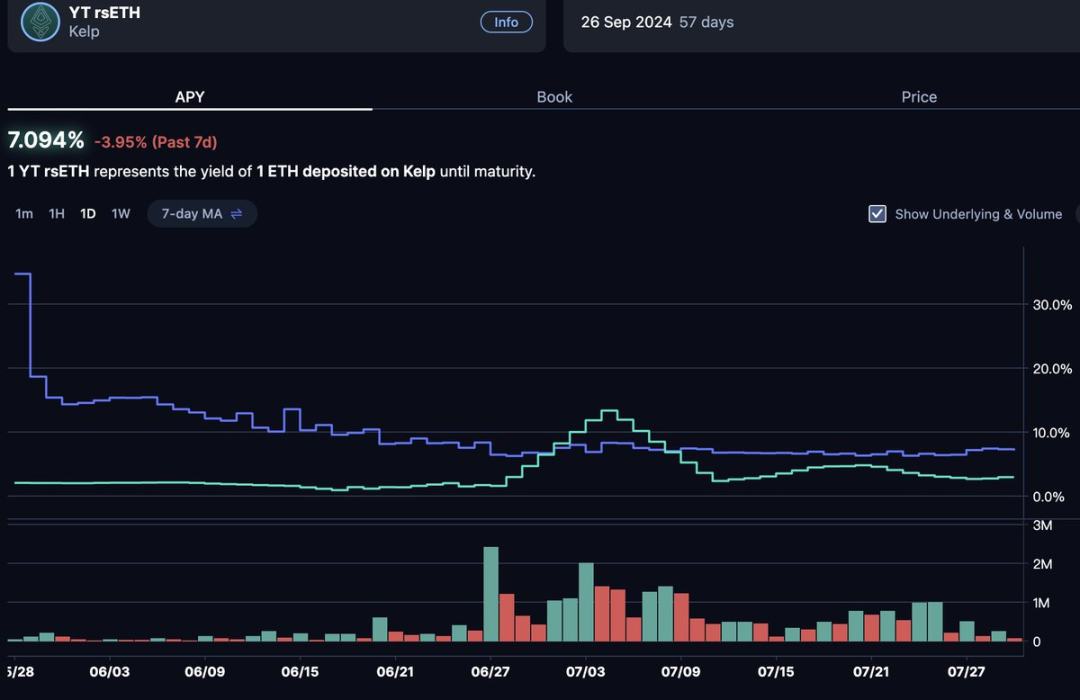This screenshot has width=1080, height=700.
Task: Open the Price tab
Action: (919, 97)
